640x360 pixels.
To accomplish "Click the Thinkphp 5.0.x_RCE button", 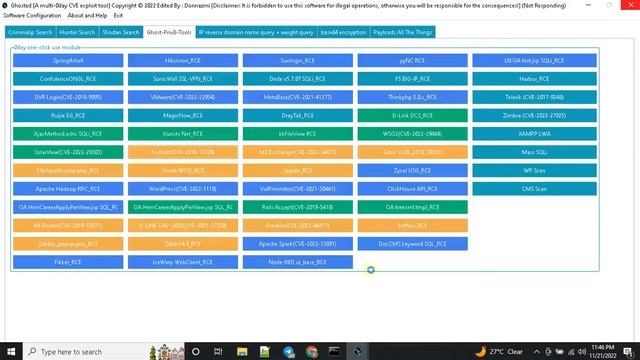I will [413, 97].
